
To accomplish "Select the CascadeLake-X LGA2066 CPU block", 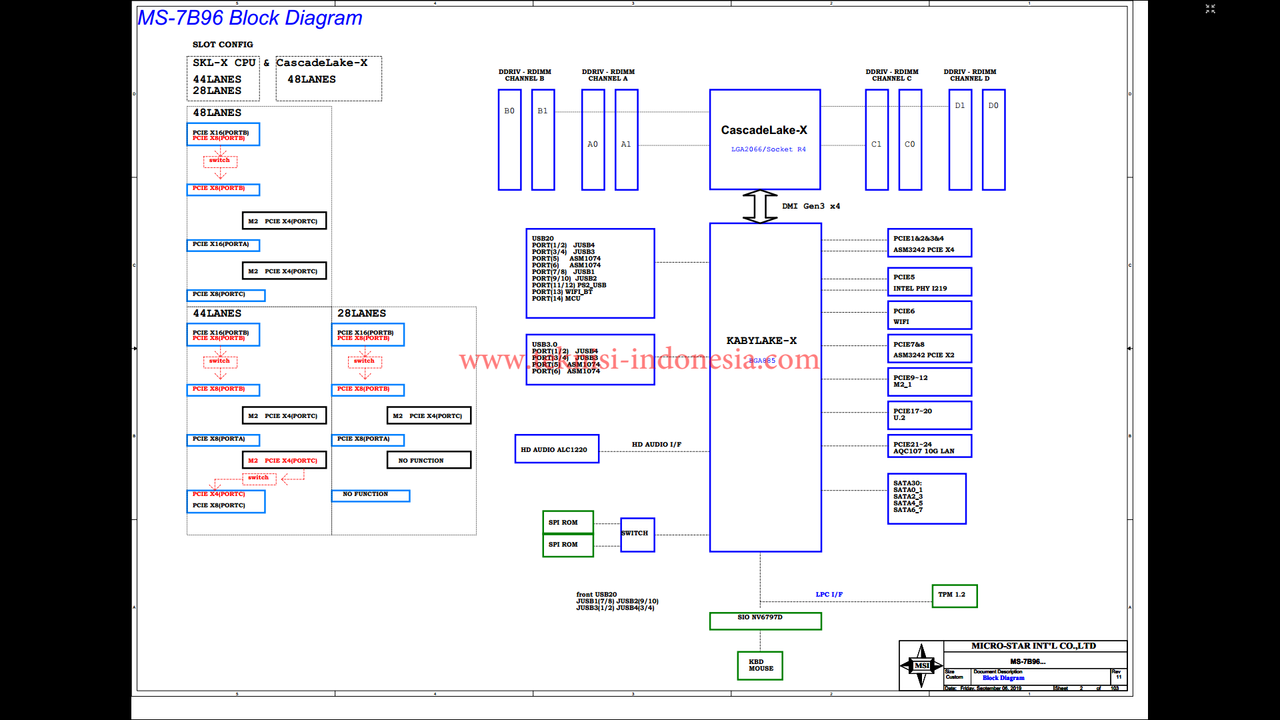I will pyautogui.click(x=765, y=139).
